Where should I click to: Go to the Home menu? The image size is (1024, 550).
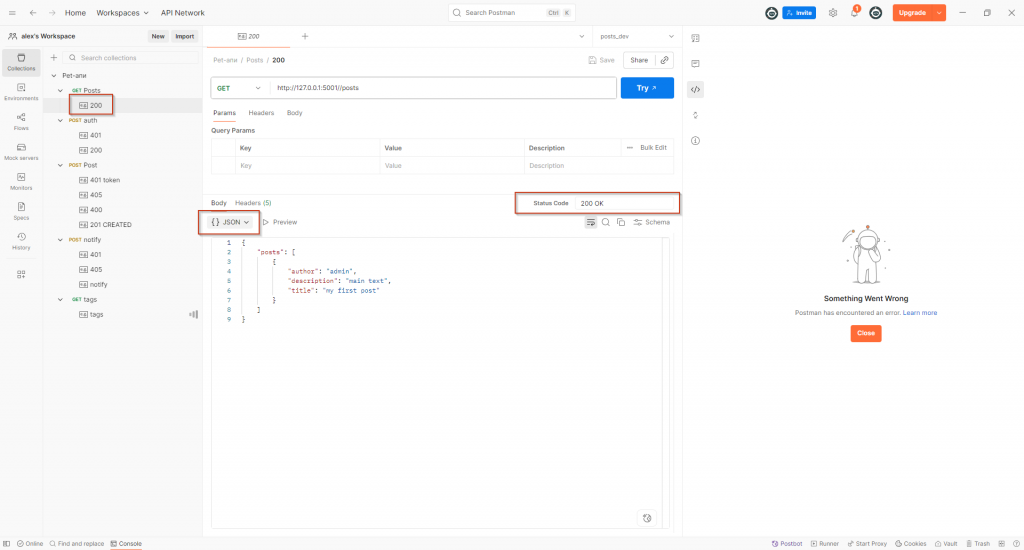coord(75,12)
